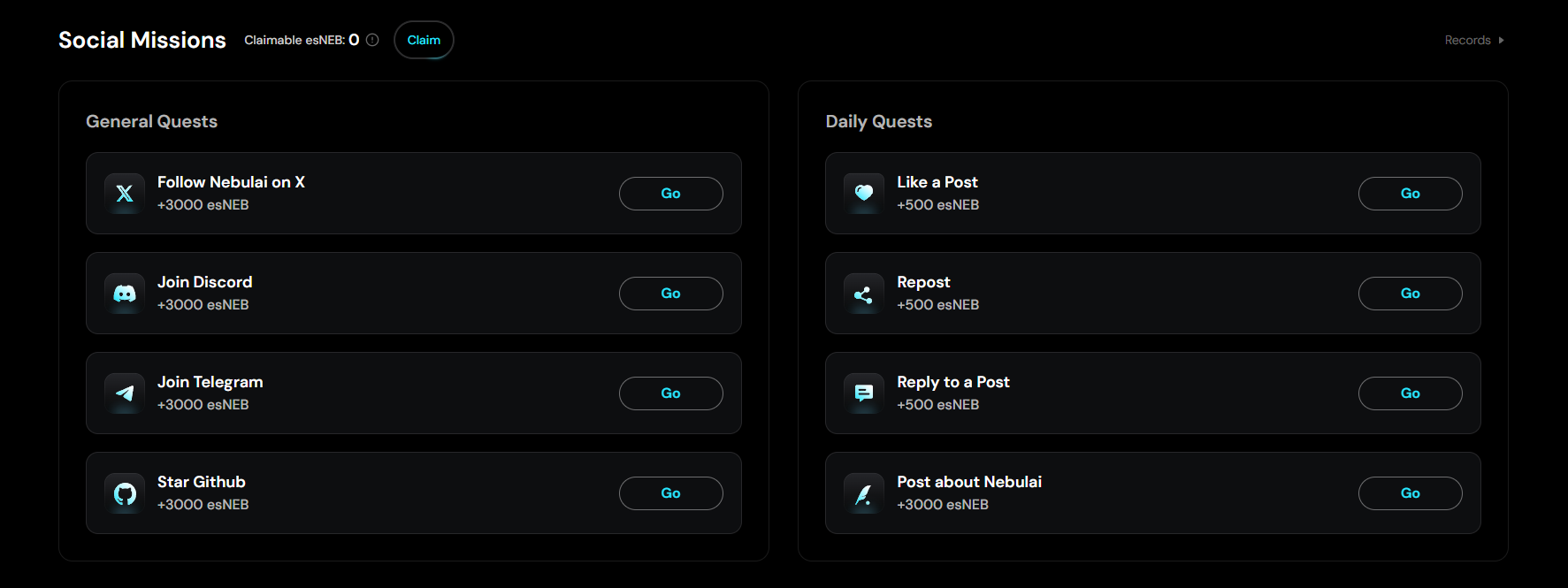The height and width of the screenshot is (588, 1568).
Task: Click the chat bubble Reply icon
Action: pos(864,393)
